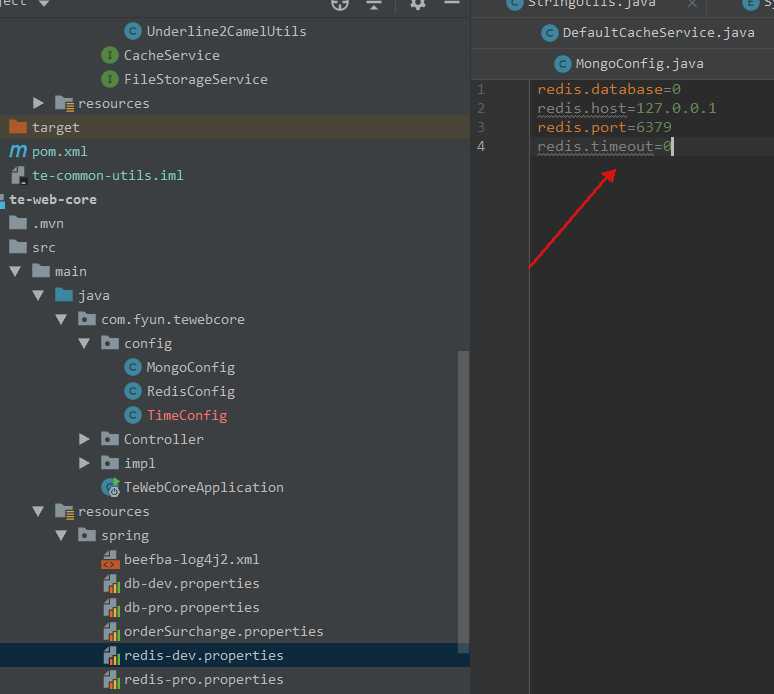
Task: Click the config package icon
Action: (x=110, y=343)
